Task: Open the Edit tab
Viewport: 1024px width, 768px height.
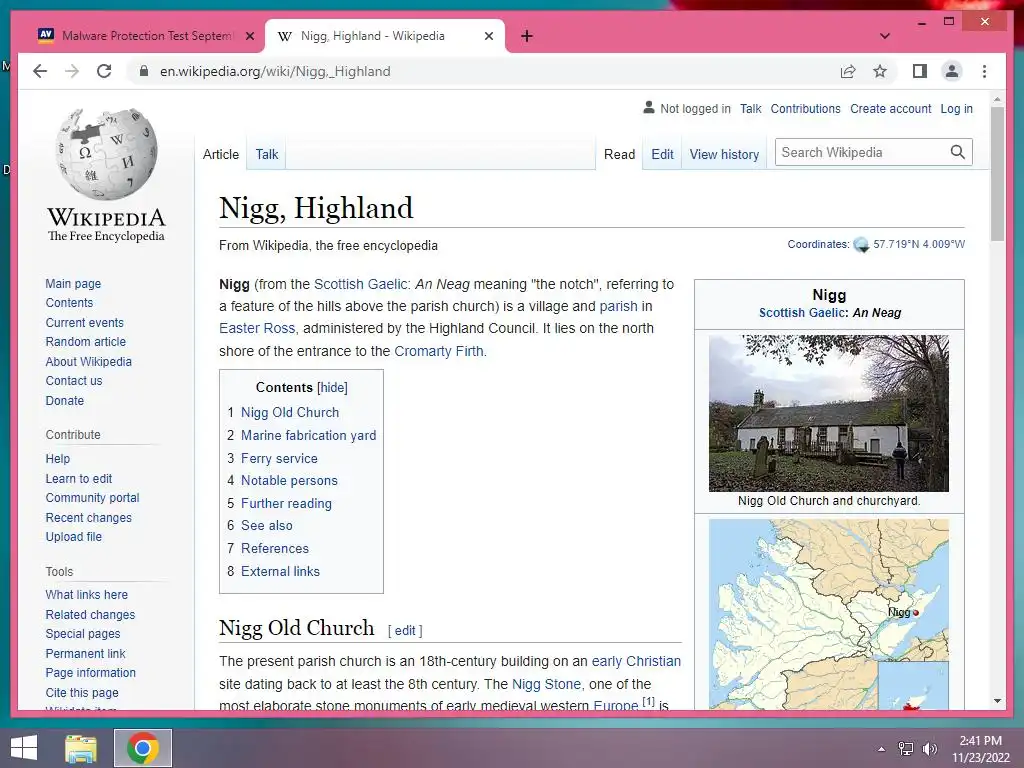Action: point(662,154)
